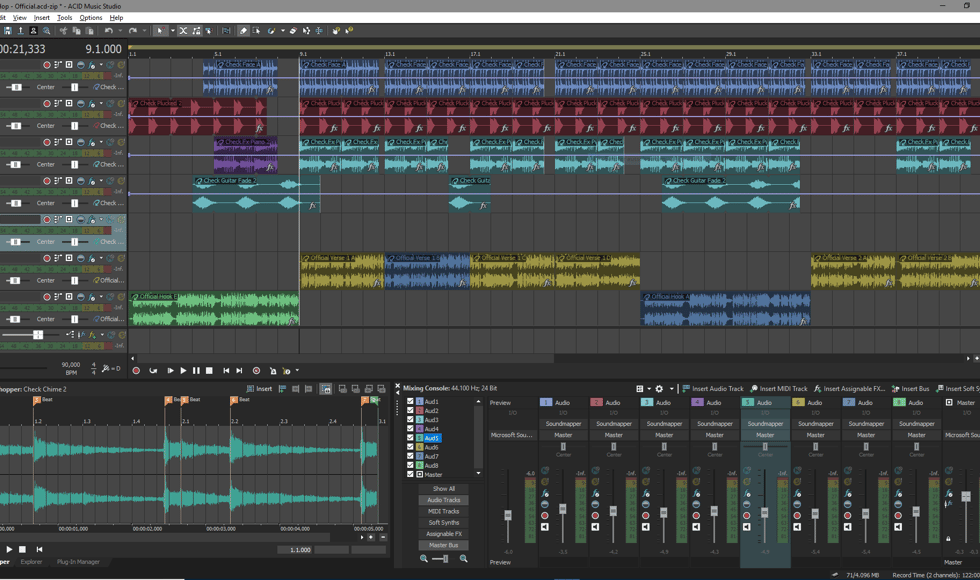The width and height of the screenshot is (980, 580).
Task: Stop playback in the main transport
Action: 209,371
